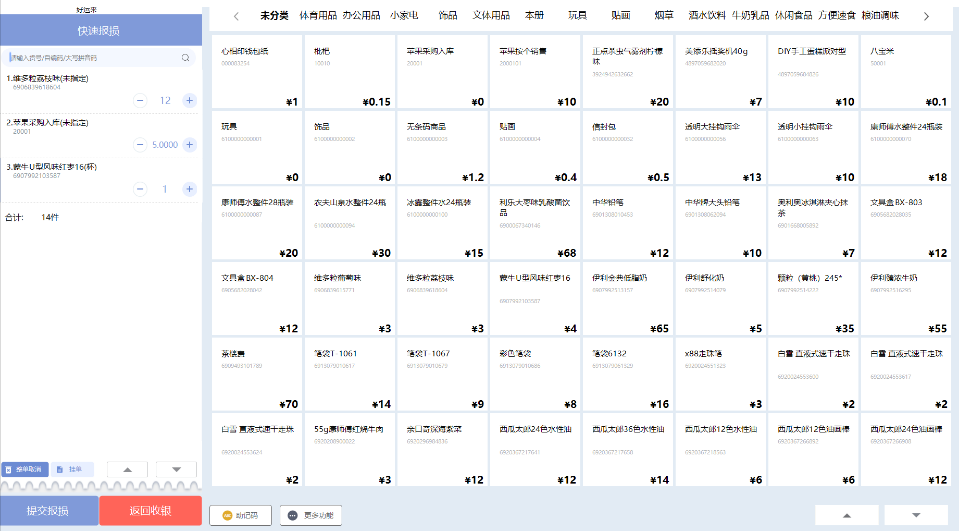Screen dimensions: 959x531
Task: Click the 整单取消 trash icon button
Action: pos(24,469)
